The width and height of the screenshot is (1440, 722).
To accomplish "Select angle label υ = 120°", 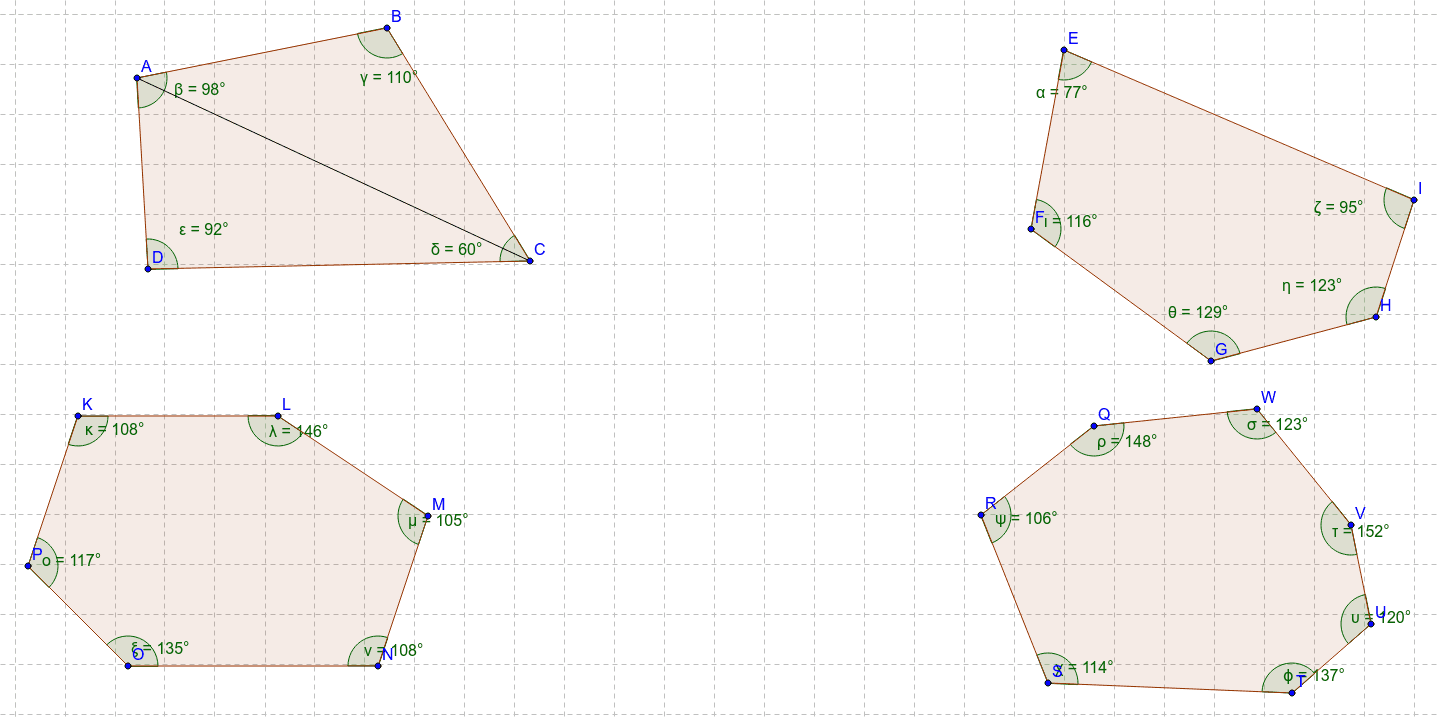I will (1381, 617).
